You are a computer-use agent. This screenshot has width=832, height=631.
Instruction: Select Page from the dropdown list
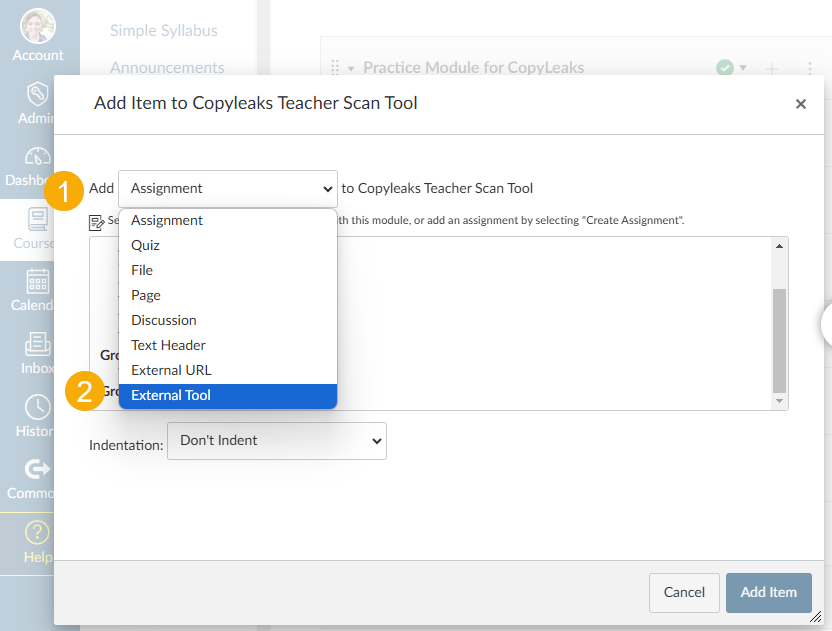tap(228, 296)
